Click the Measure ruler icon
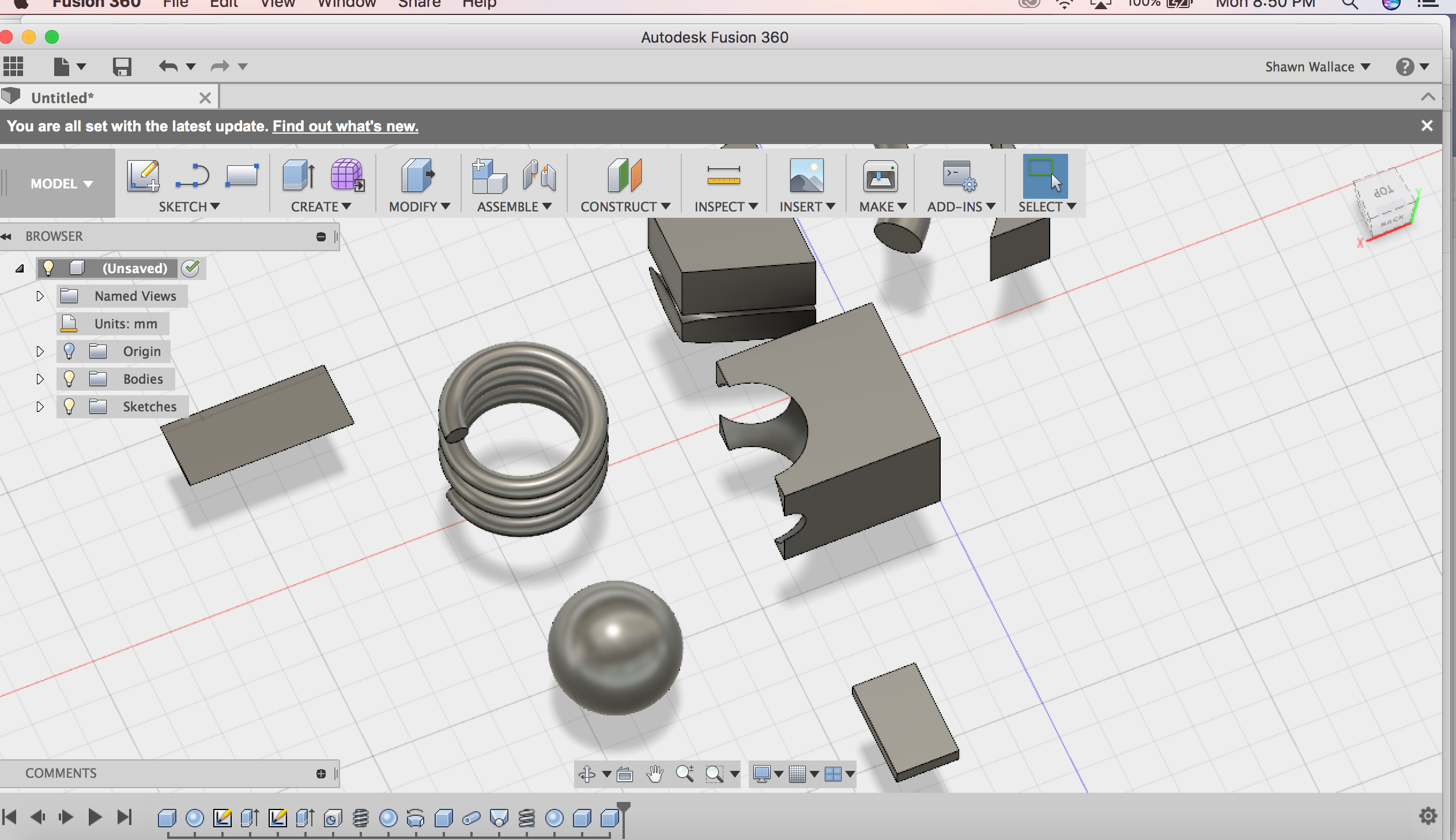 [x=723, y=175]
